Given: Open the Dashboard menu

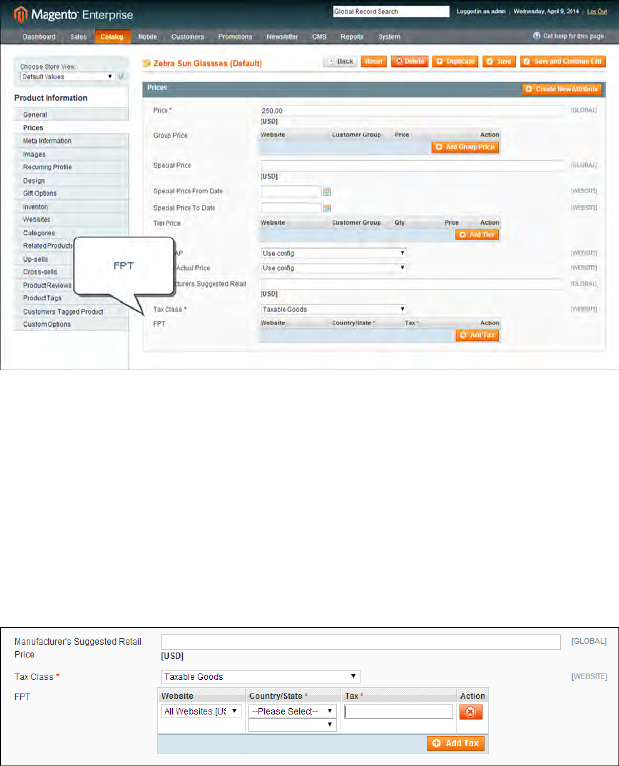Looking at the screenshot, I should click(x=39, y=37).
